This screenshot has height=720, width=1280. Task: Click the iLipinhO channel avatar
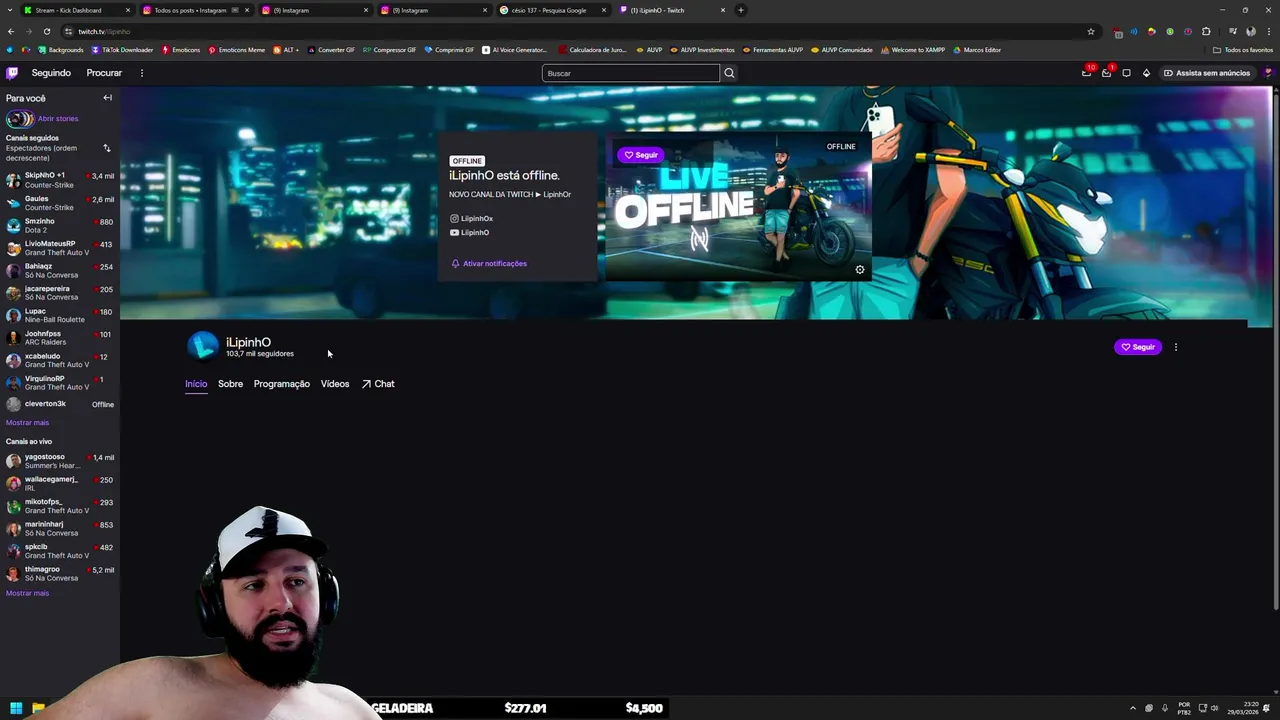tap(203, 346)
